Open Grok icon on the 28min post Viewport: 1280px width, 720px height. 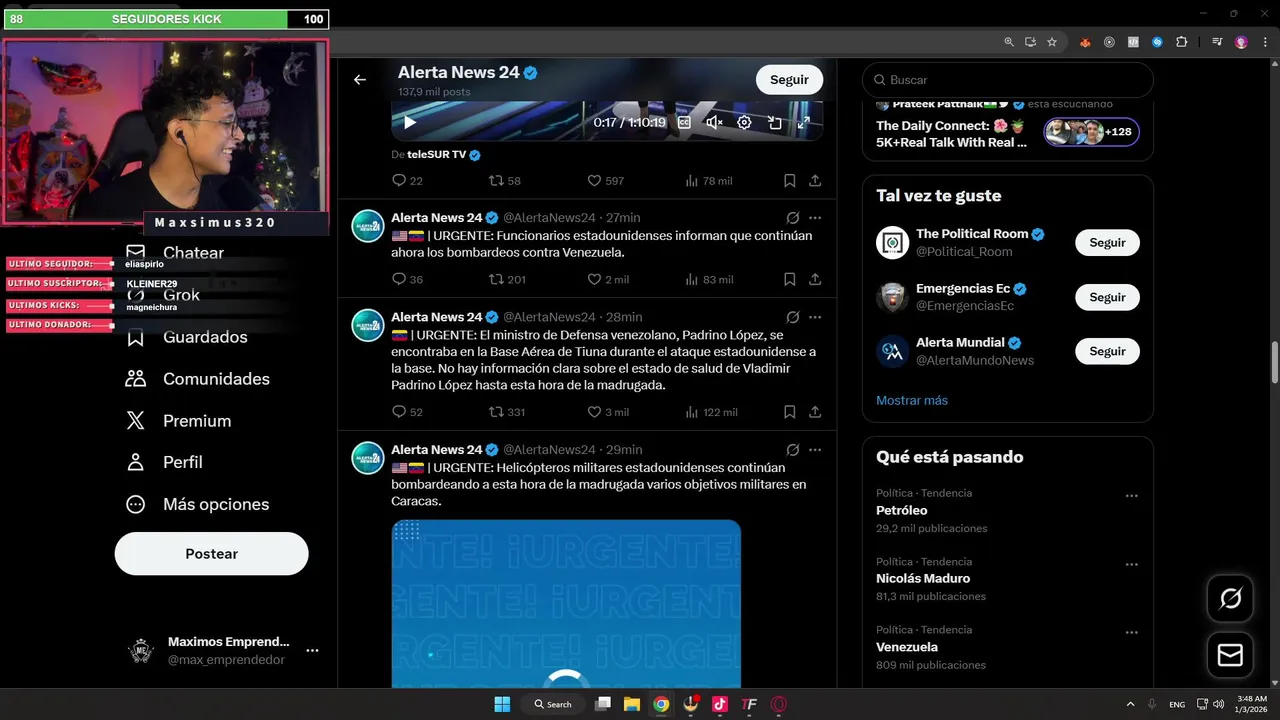pos(792,317)
